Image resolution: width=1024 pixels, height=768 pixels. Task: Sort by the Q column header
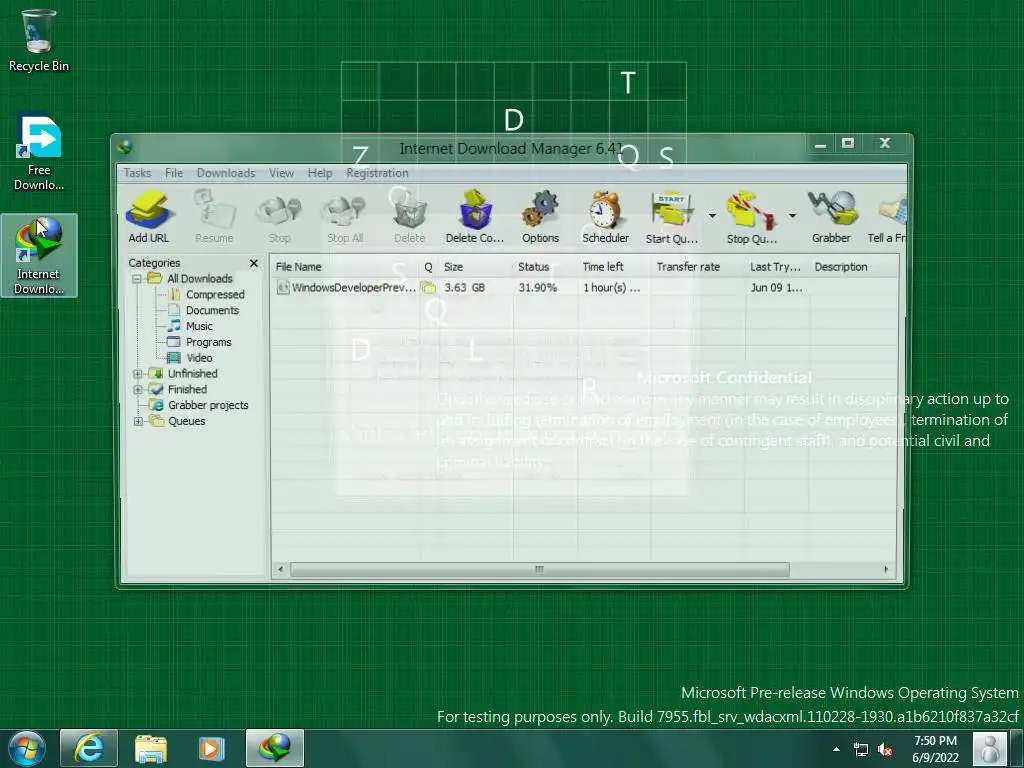(428, 266)
